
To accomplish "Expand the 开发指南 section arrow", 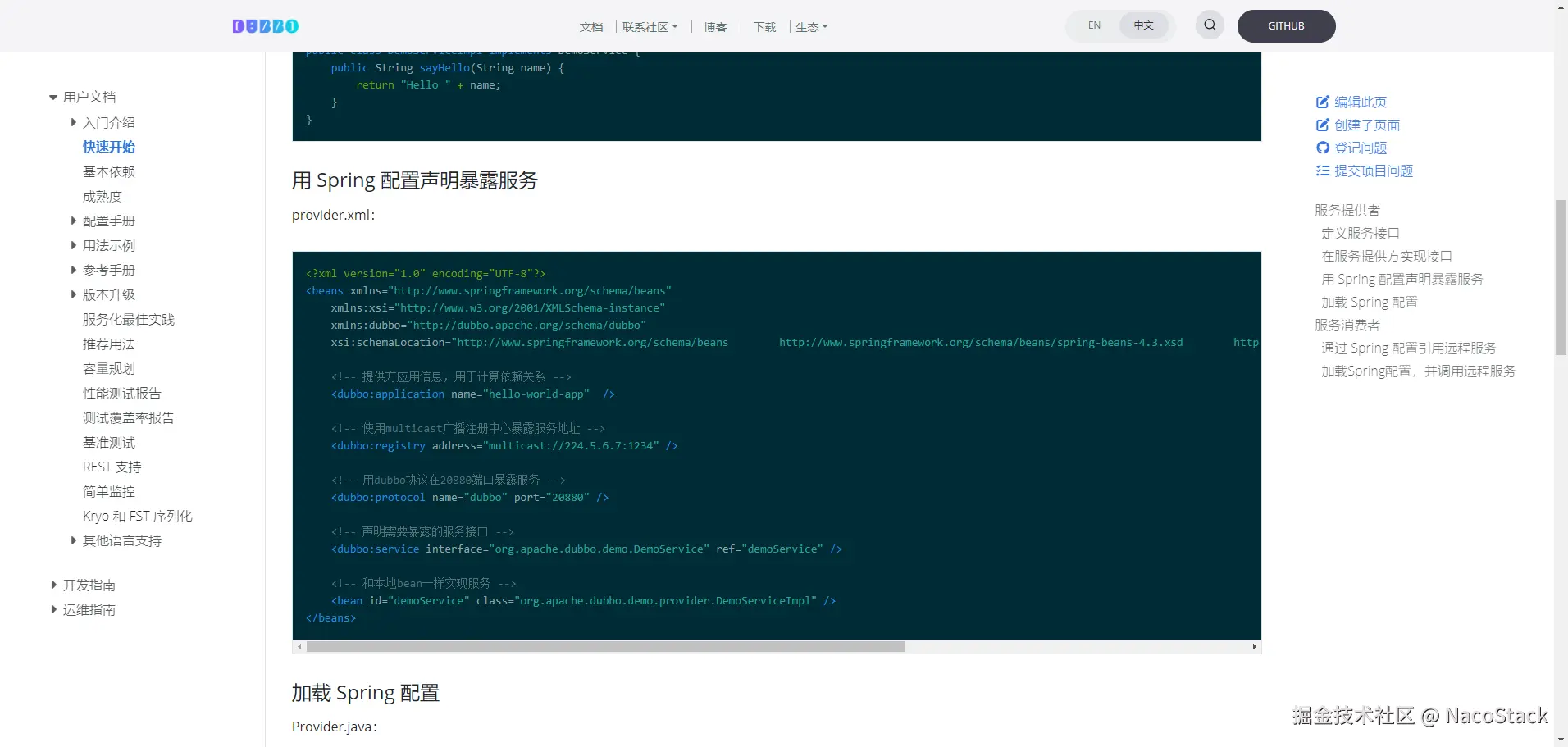I will coord(53,585).
